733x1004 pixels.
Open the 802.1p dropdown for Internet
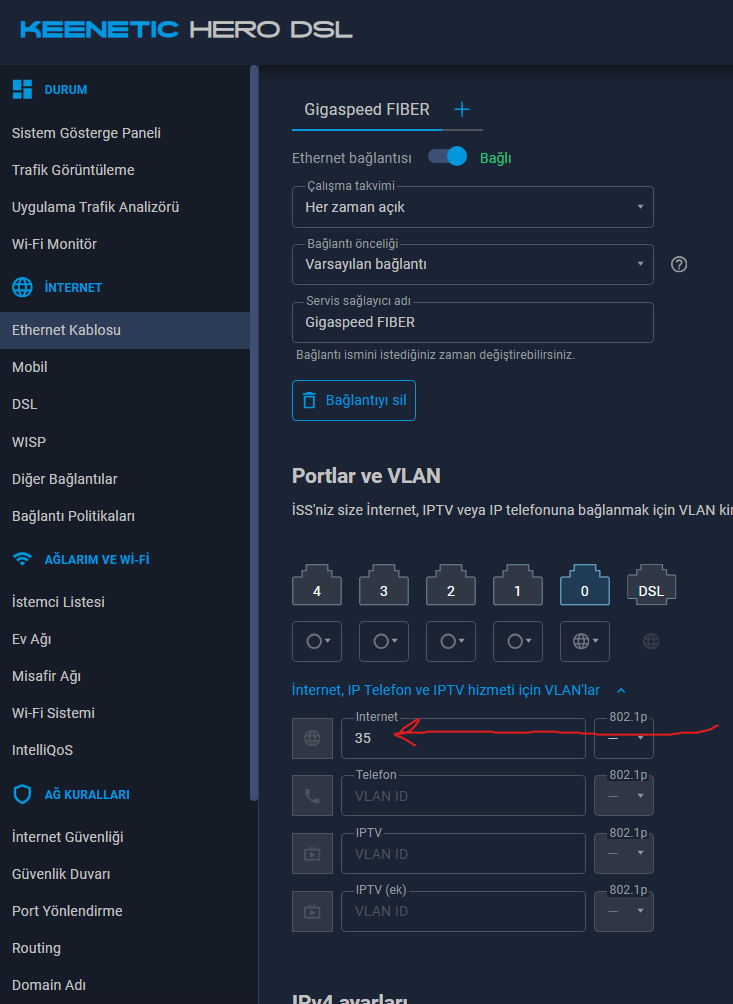click(x=624, y=738)
